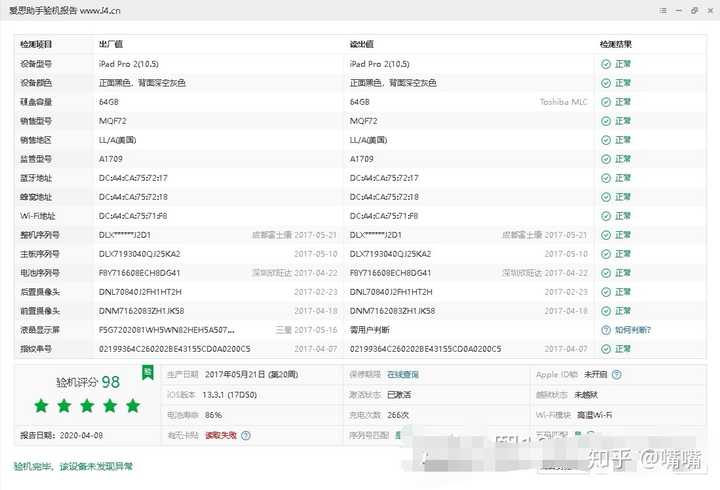Click the check icon in 主板序列号 row

606,254
